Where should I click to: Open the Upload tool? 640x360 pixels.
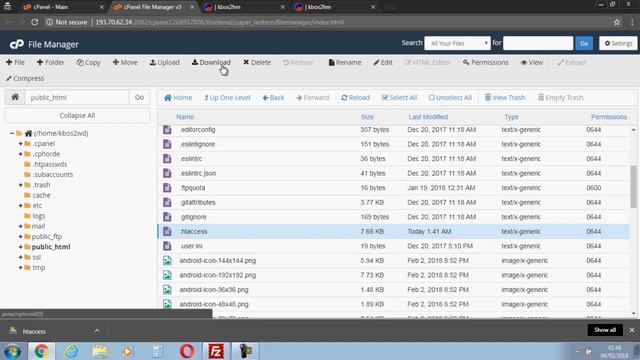(164, 62)
